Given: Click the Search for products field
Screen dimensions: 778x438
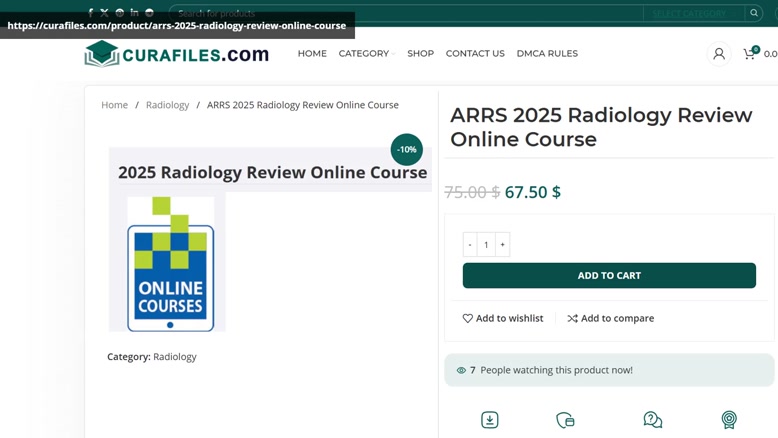Looking at the screenshot, I should click(x=406, y=13).
